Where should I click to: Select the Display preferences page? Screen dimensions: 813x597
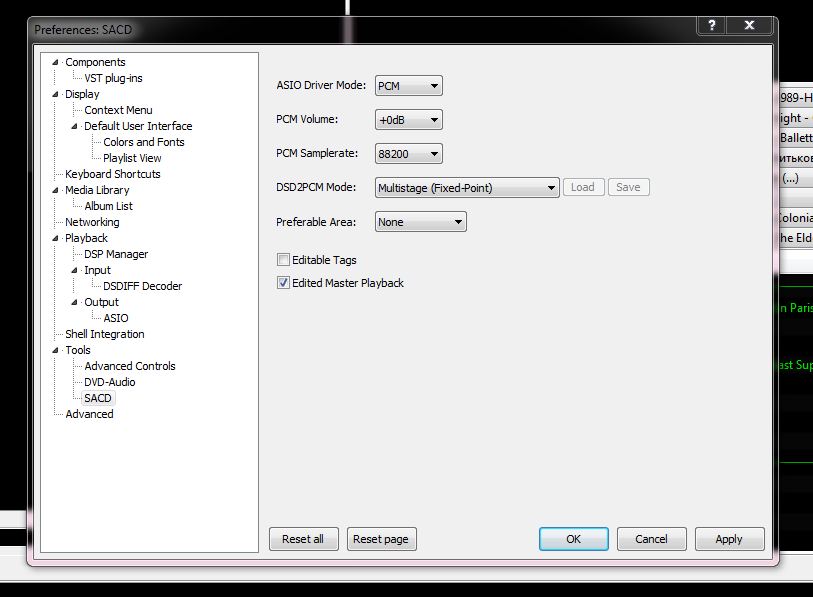point(82,94)
